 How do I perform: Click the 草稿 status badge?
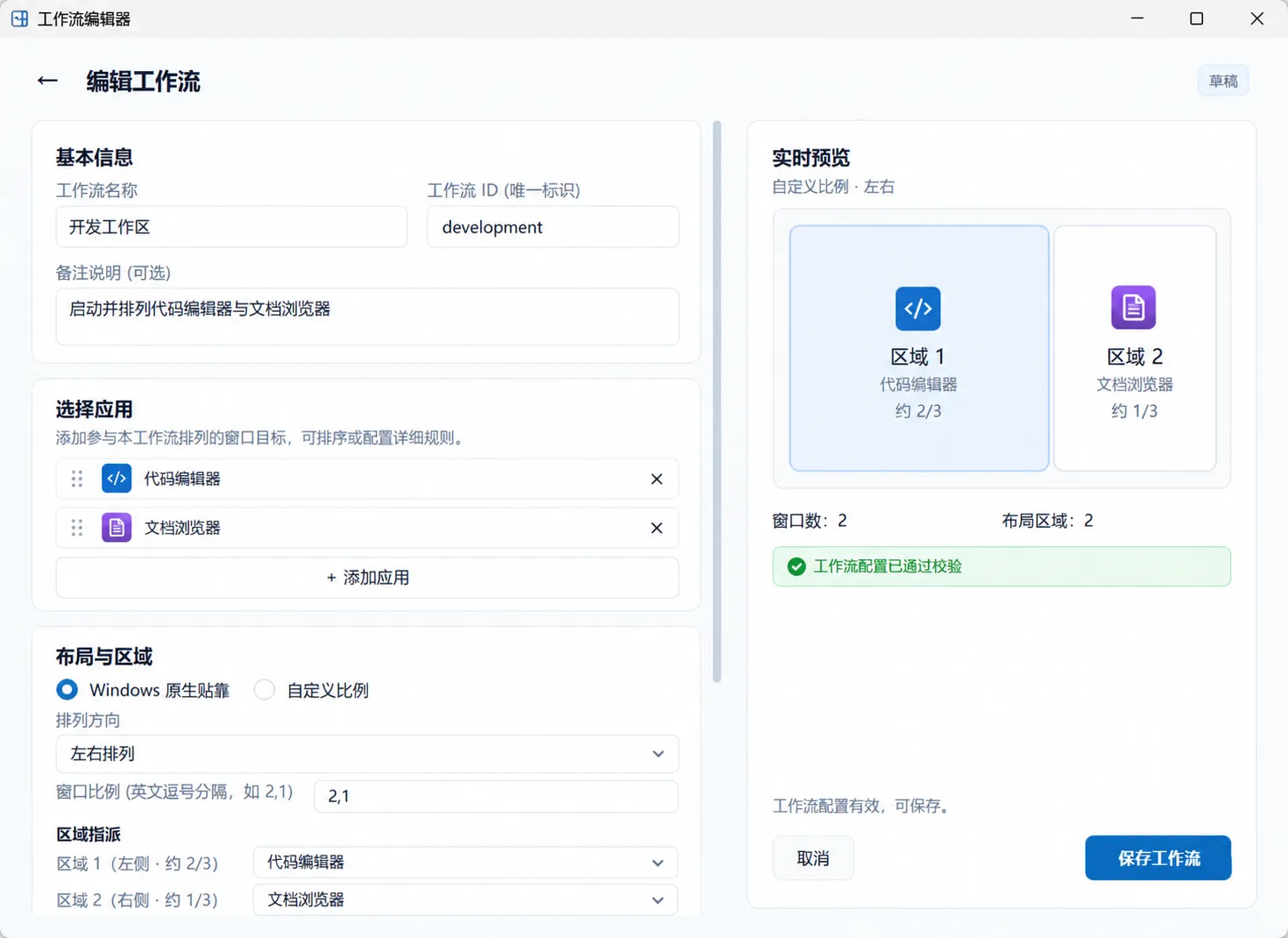tap(1223, 81)
